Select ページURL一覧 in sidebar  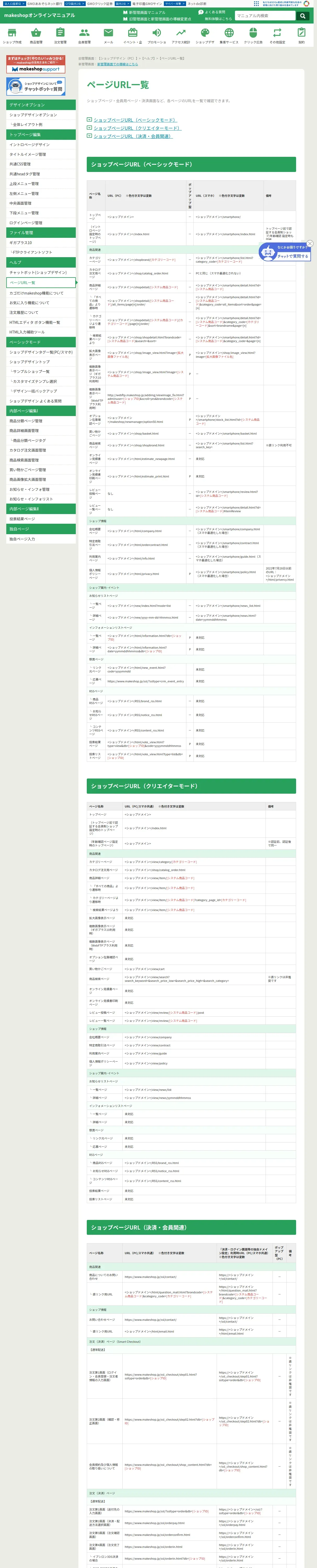pos(41,283)
